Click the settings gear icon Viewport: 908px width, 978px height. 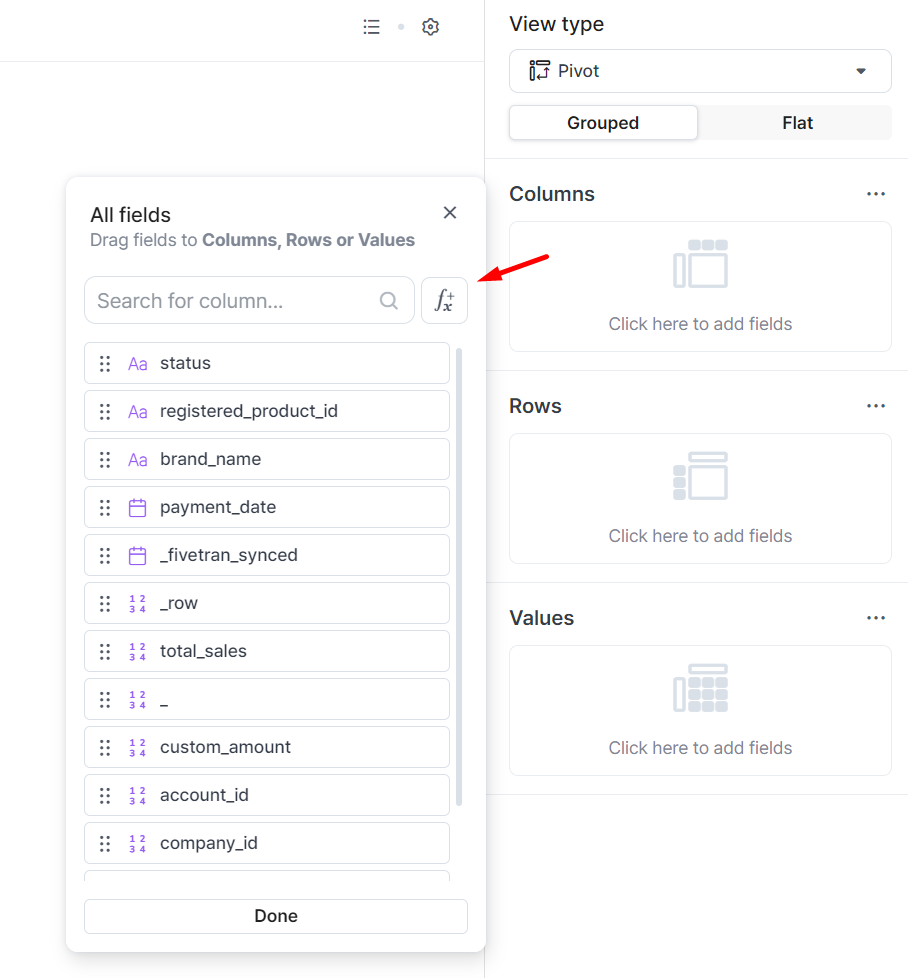(x=430, y=27)
